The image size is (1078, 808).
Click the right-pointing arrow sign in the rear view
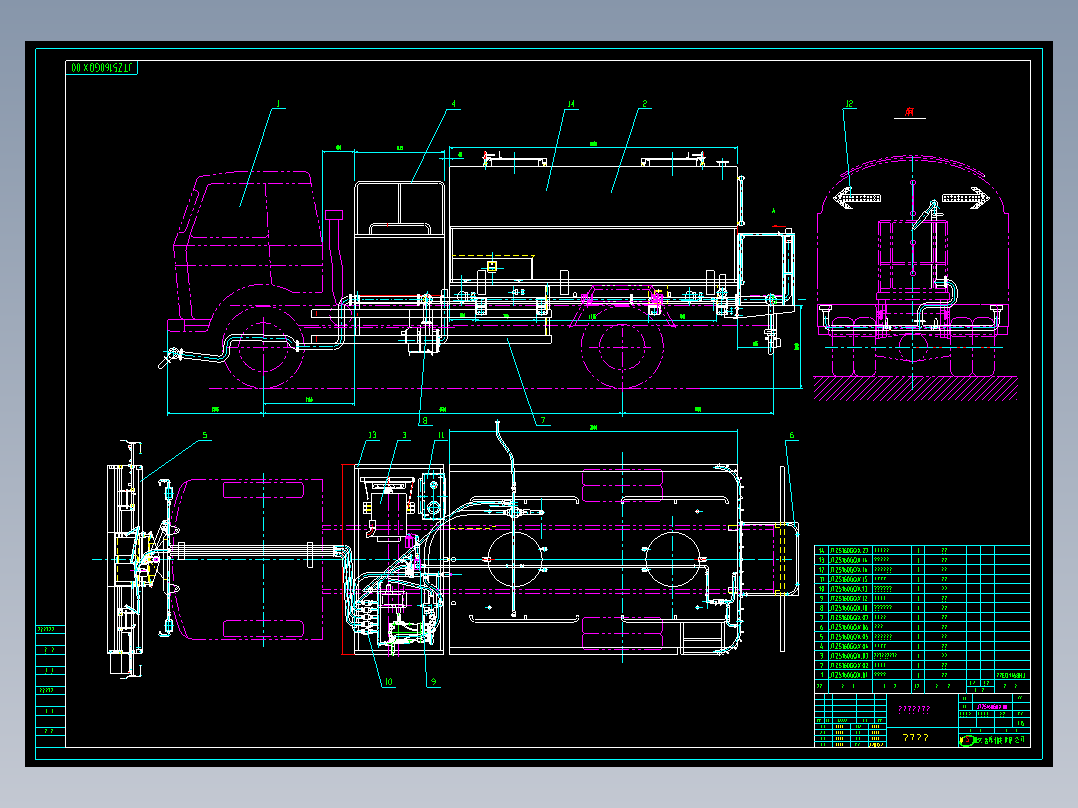point(966,198)
